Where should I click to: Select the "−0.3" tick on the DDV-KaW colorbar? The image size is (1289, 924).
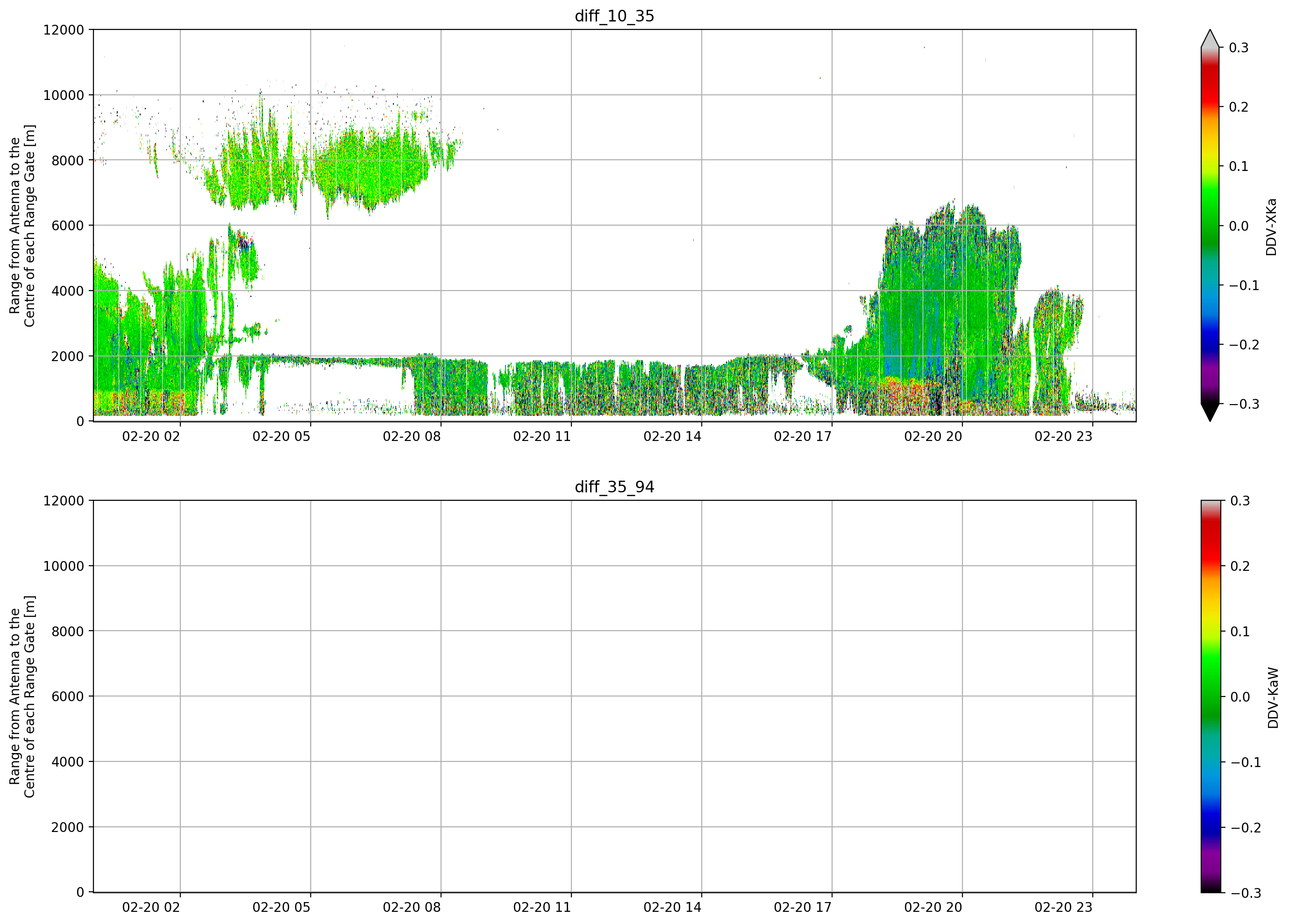[1245, 893]
